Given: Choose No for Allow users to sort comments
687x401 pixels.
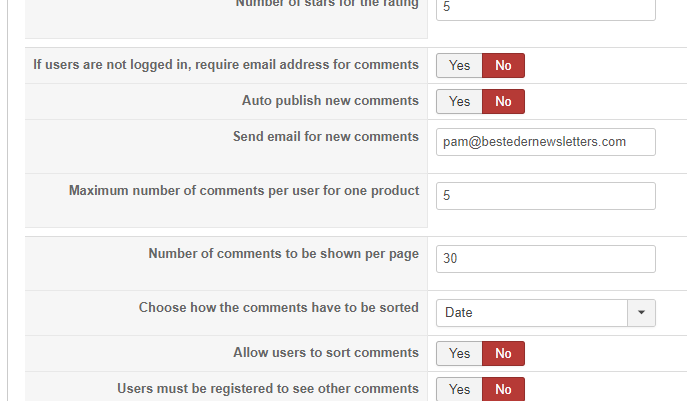Looking at the screenshot, I should click(x=503, y=354).
